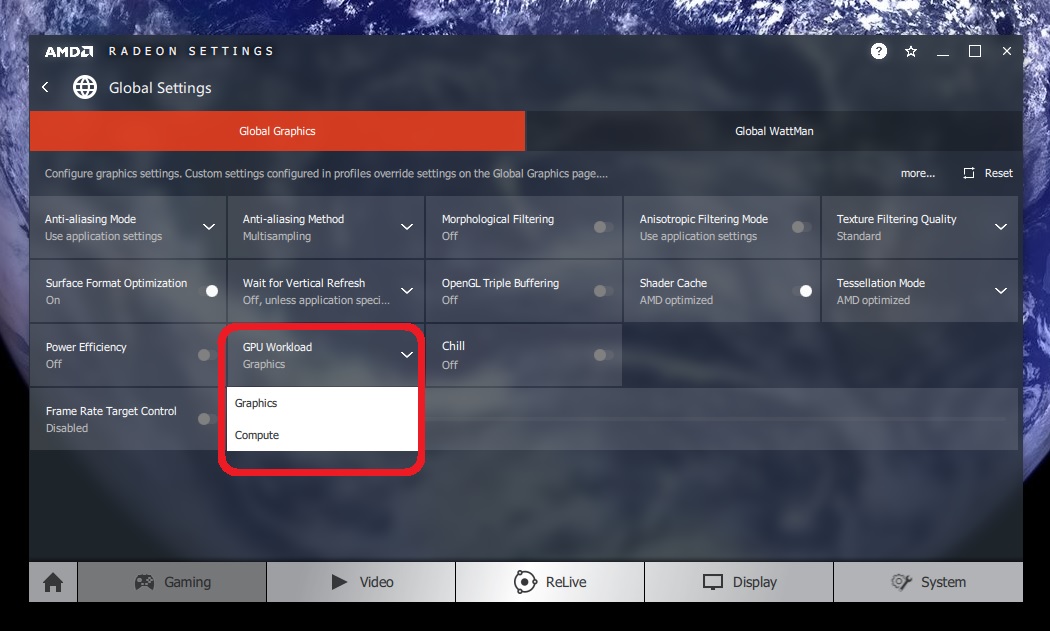1050x631 pixels.
Task: Select Compute in GPU Workload list
Action: 322,435
